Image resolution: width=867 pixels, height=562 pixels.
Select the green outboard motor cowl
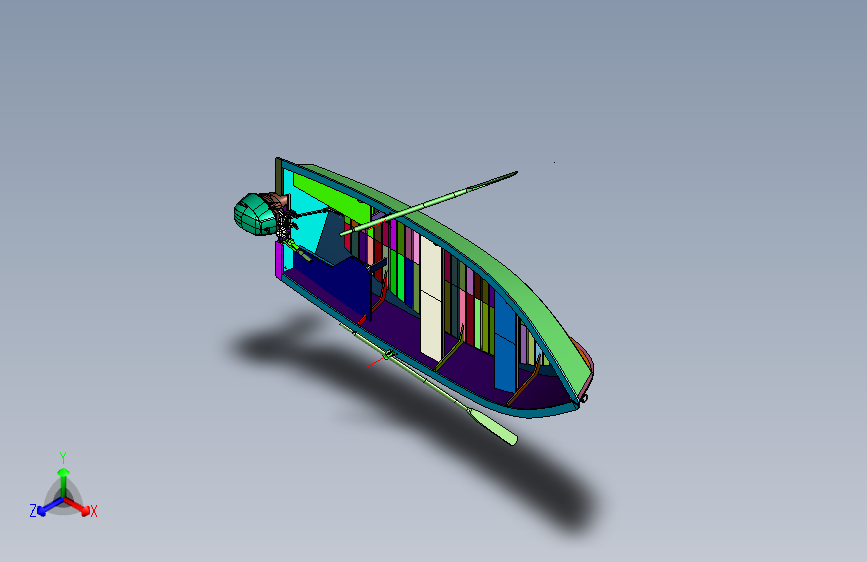253,215
